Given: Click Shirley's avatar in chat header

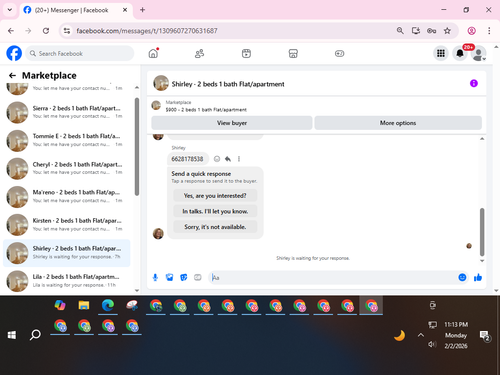Looking at the screenshot, I should [161, 83].
